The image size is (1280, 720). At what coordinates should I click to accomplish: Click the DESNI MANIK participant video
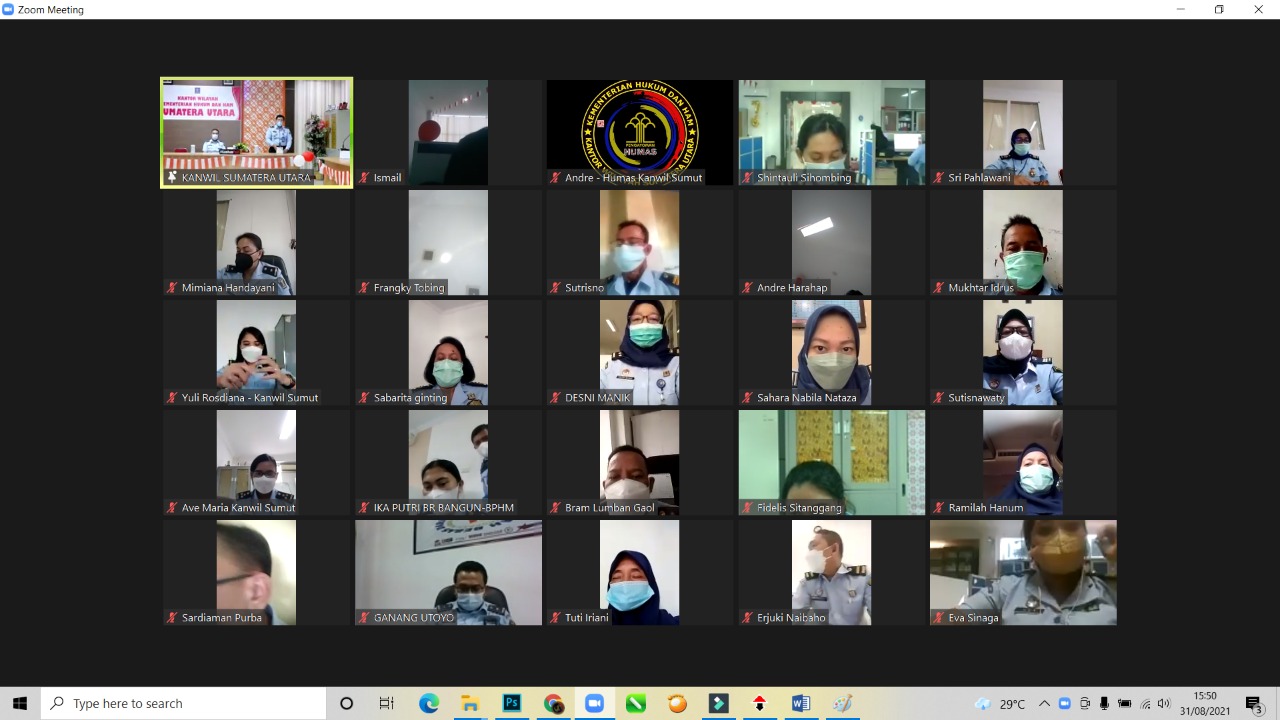(639, 352)
